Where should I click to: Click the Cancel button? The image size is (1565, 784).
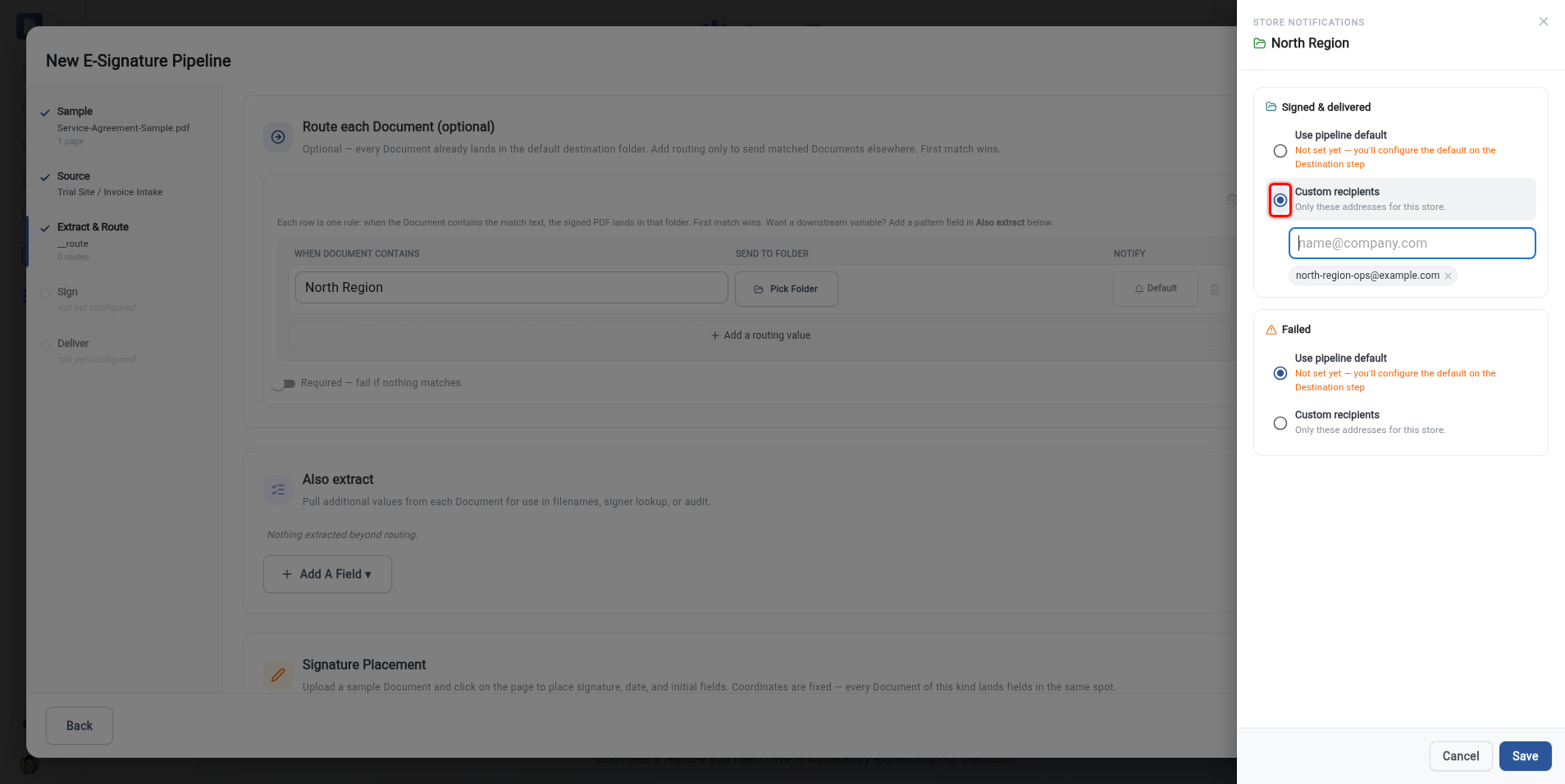[1460, 756]
